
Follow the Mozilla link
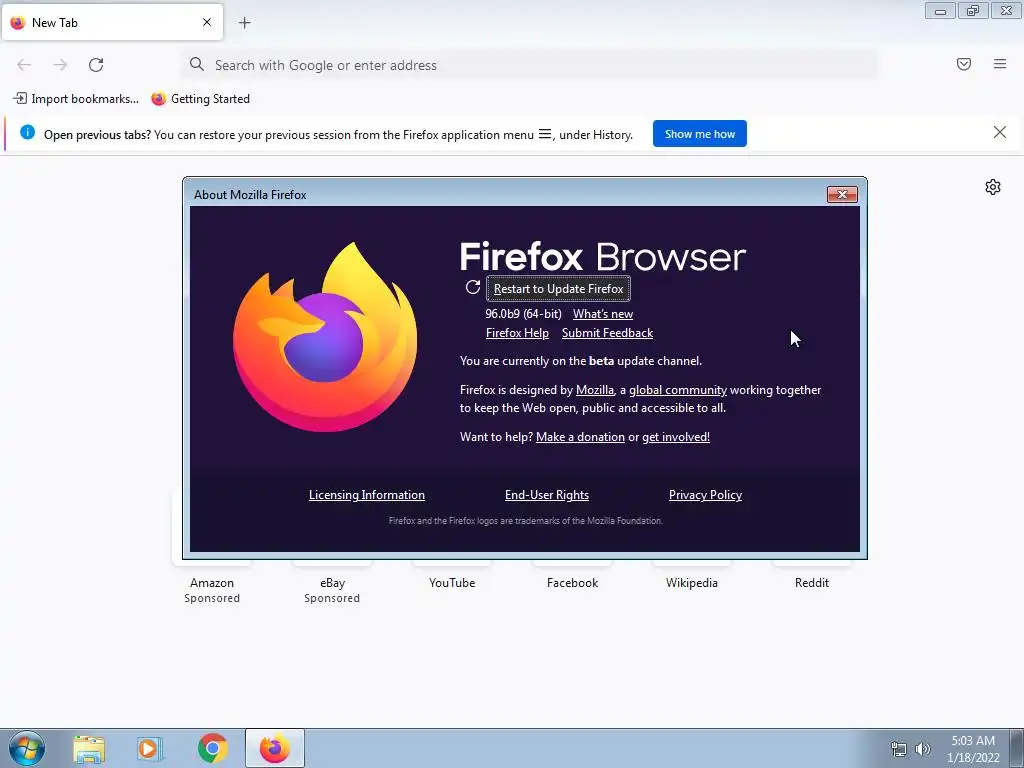click(x=594, y=390)
